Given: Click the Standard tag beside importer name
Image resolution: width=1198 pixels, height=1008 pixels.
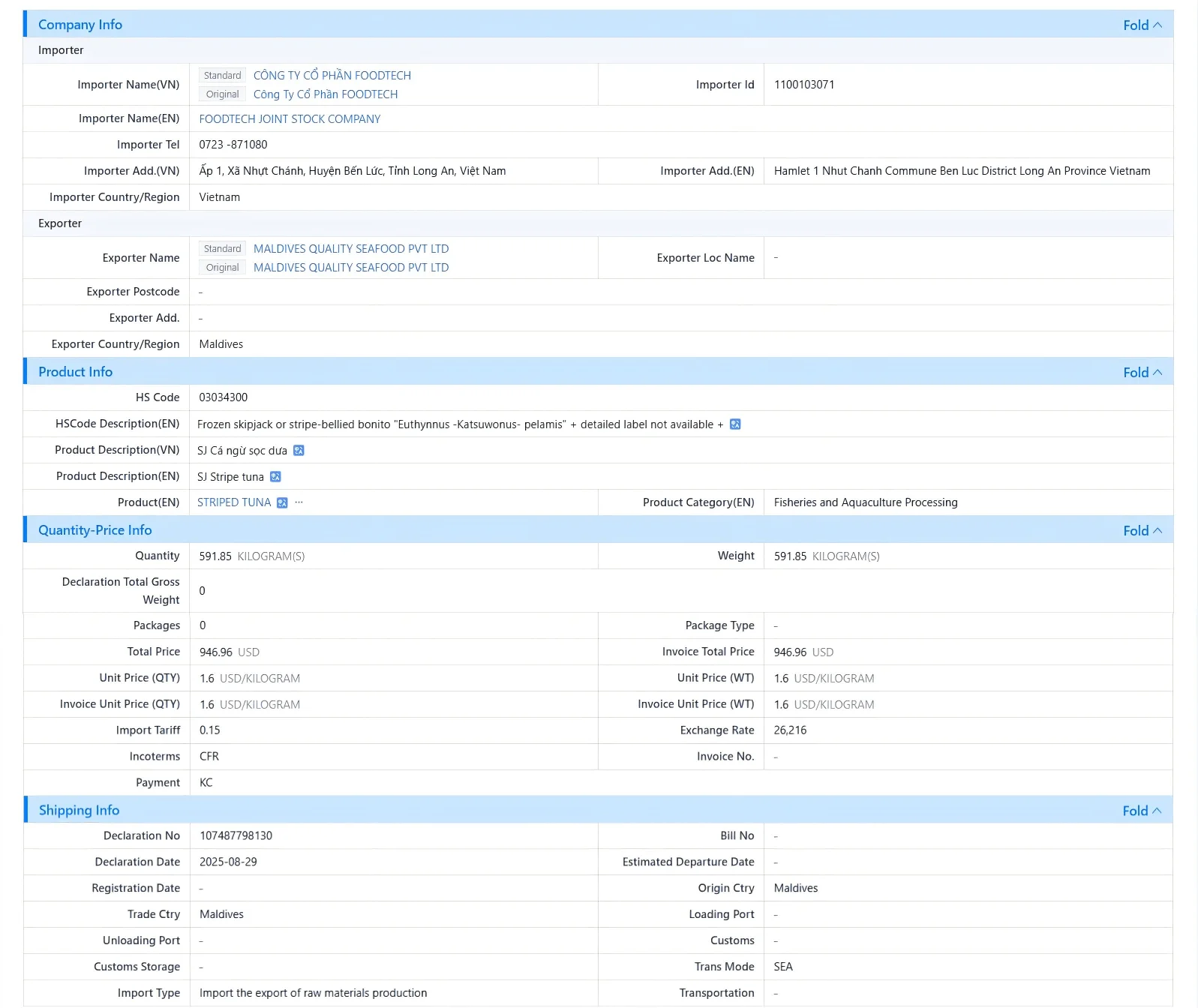Looking at the screenshot, I should coord(222,76).
